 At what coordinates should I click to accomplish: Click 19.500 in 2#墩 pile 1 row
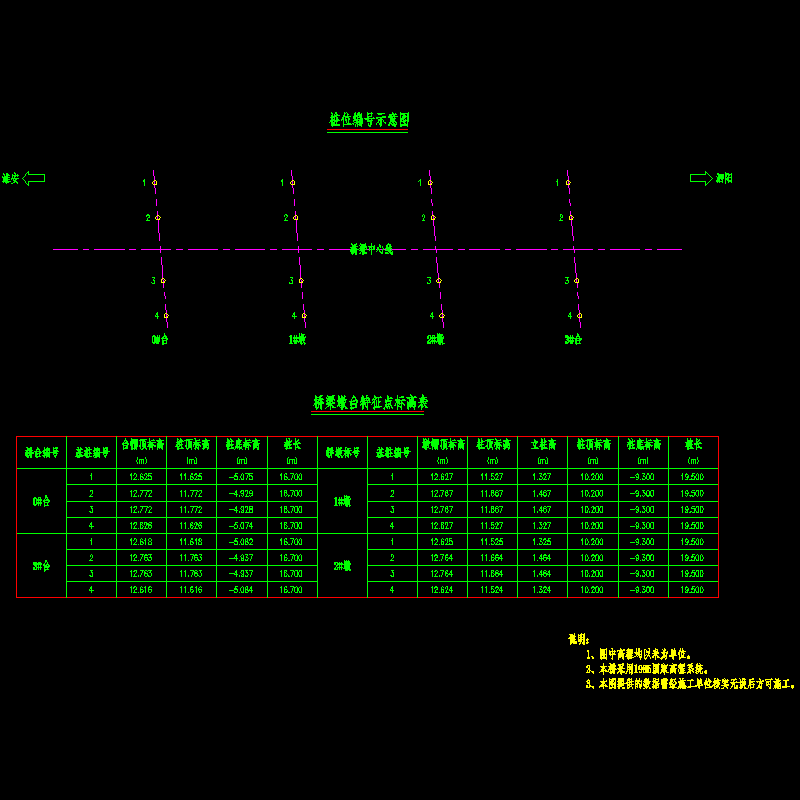(x=692, y=542)
